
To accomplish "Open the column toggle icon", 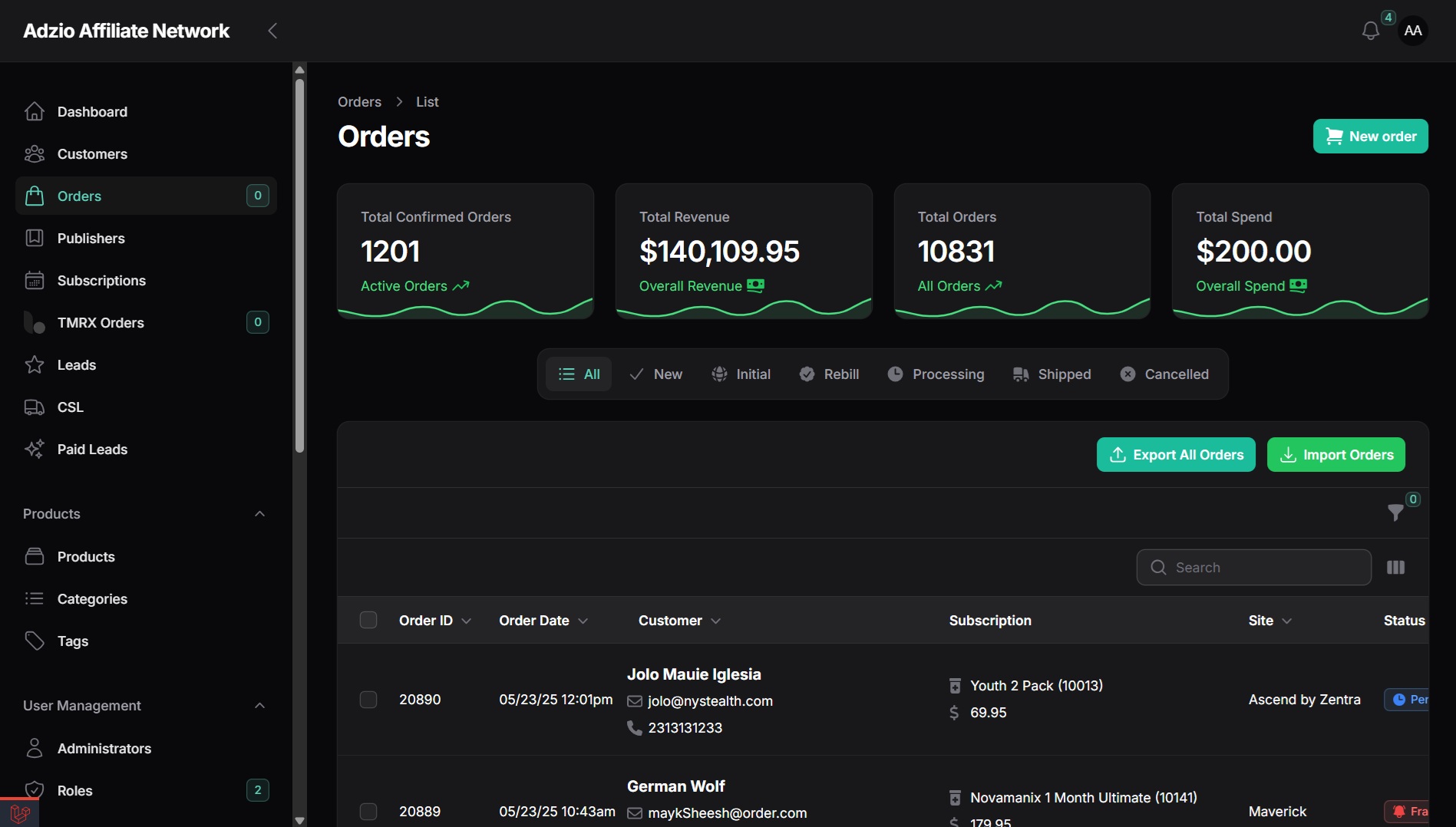I will [x=1395, y=568].
